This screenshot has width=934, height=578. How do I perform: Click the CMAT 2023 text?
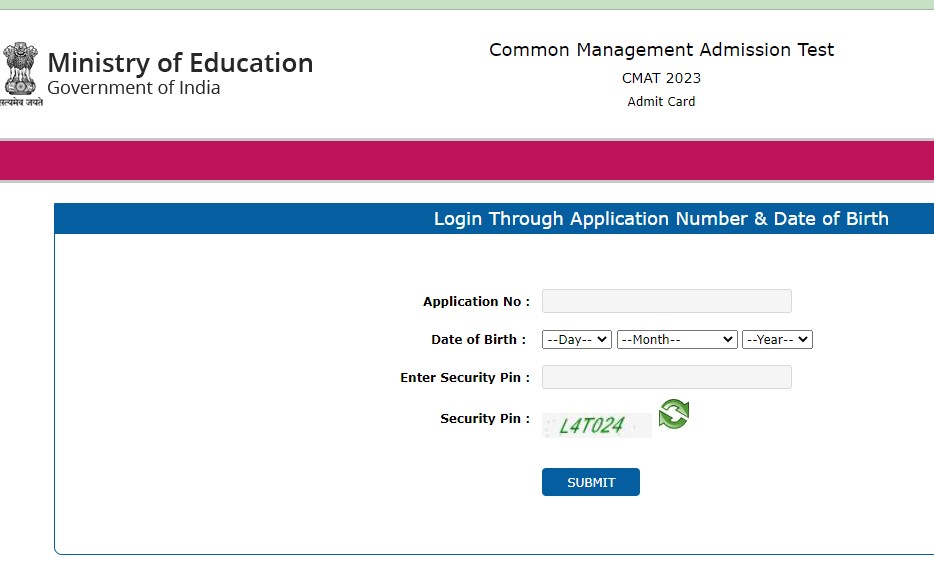coord(661,78)
